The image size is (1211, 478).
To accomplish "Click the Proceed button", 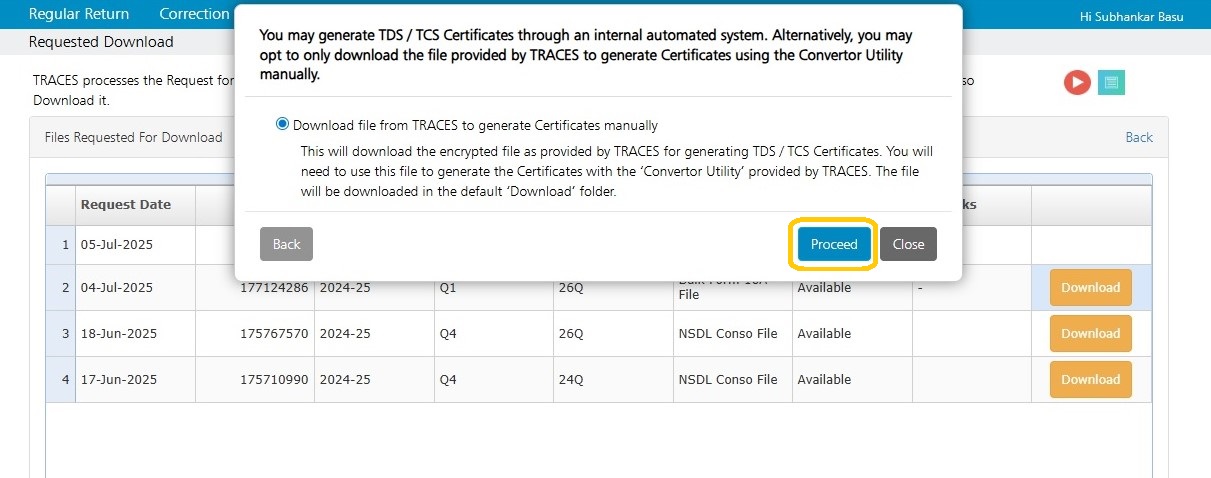I will (834, 244).
